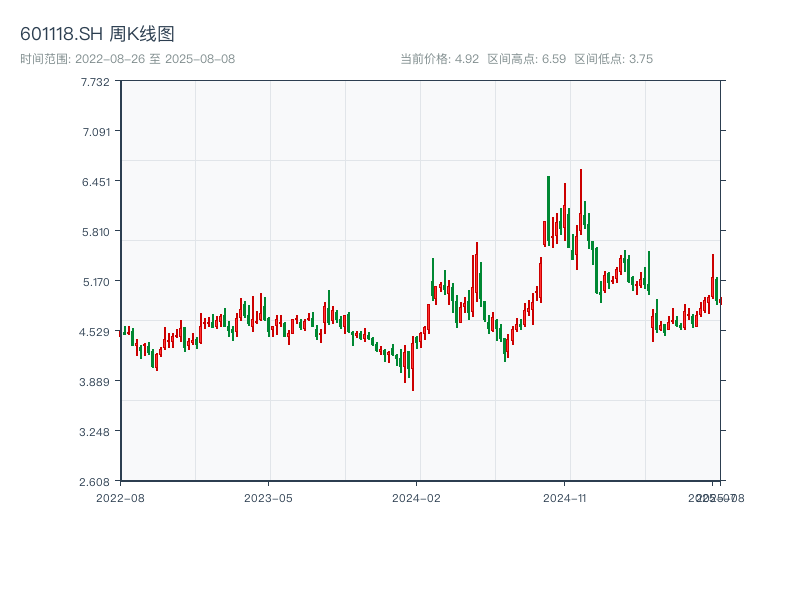Screen dimensions: 800x600
Task: Click the 区间高点 6.59 label
Action: click(x=527, y=59)
